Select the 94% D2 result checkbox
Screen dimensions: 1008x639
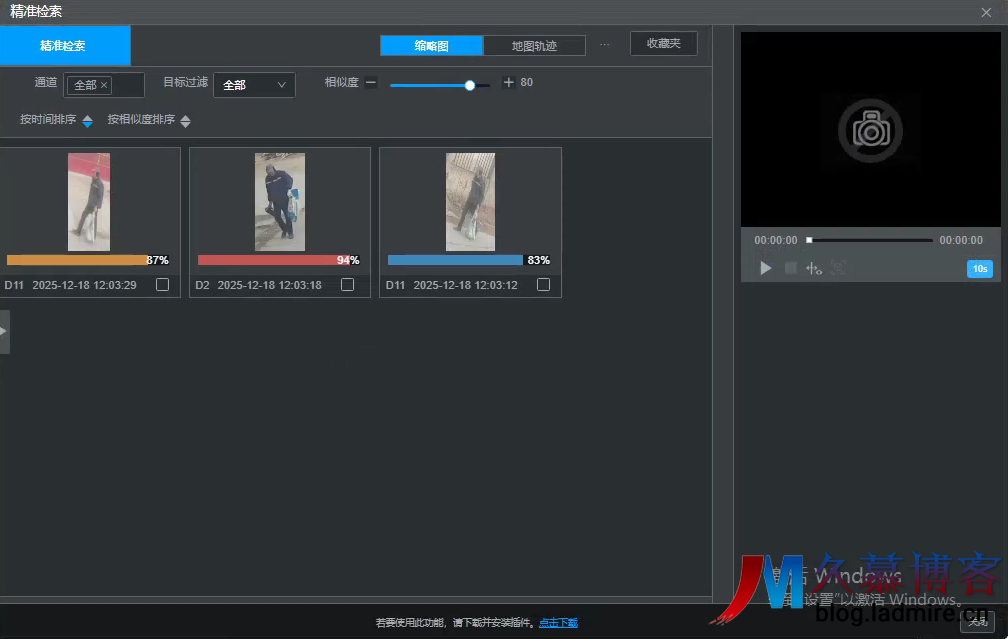click(x=347, y=285)
